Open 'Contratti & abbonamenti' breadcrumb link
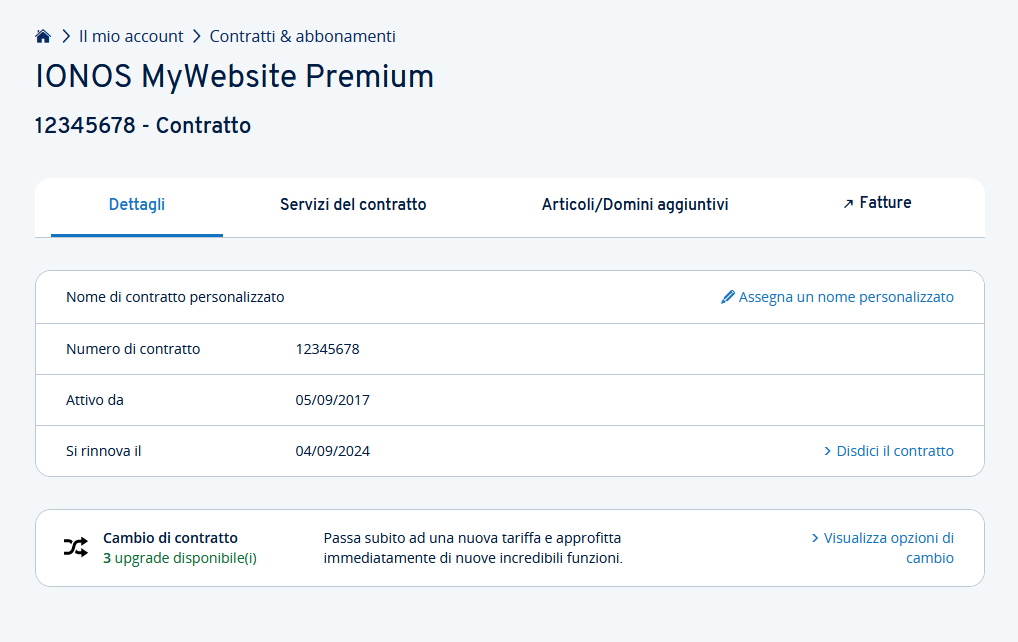 click(x=303, y=36)
